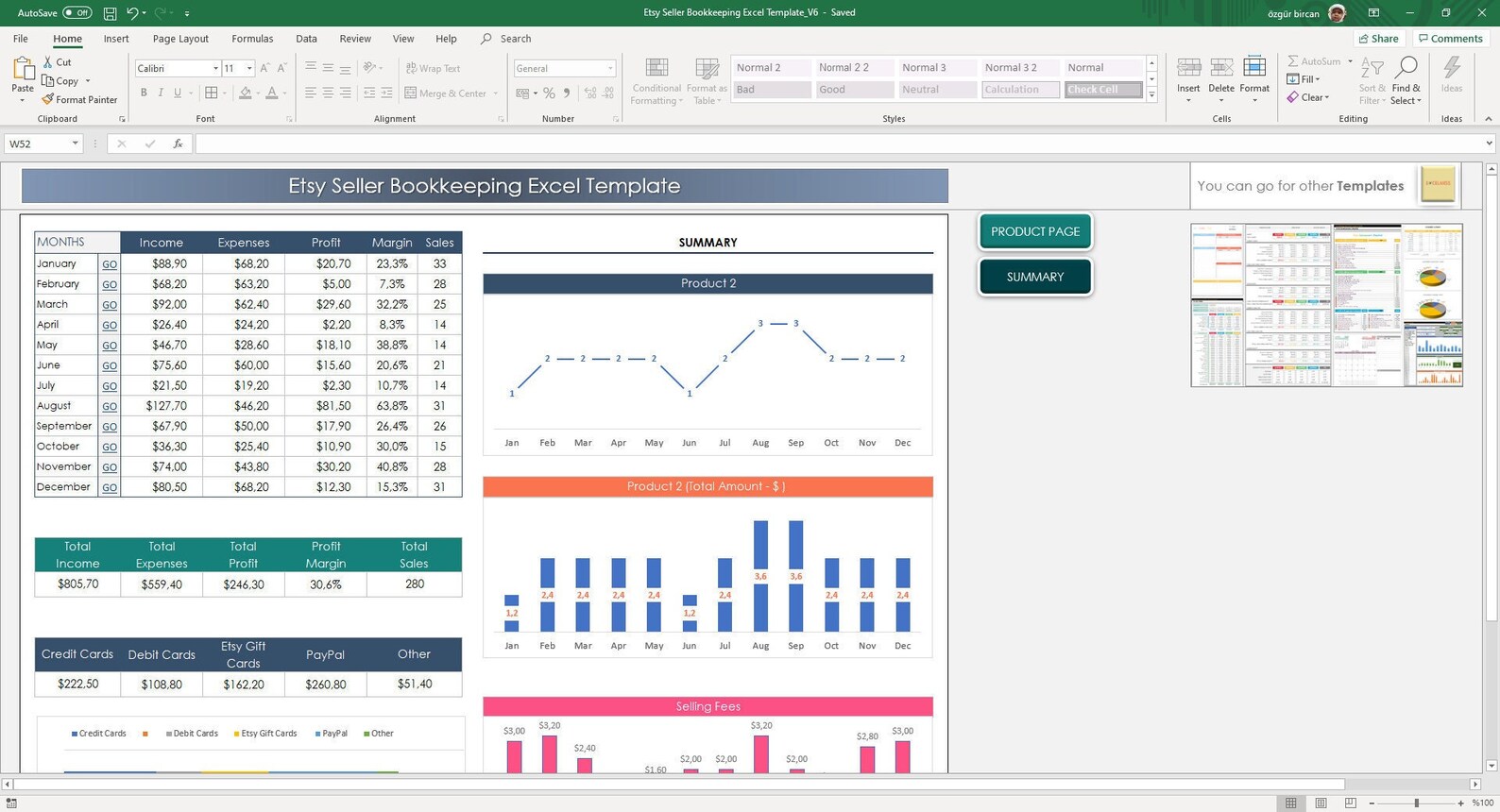Click the Cut scissors command
1500x812 pixels.
tap(57, 62)
